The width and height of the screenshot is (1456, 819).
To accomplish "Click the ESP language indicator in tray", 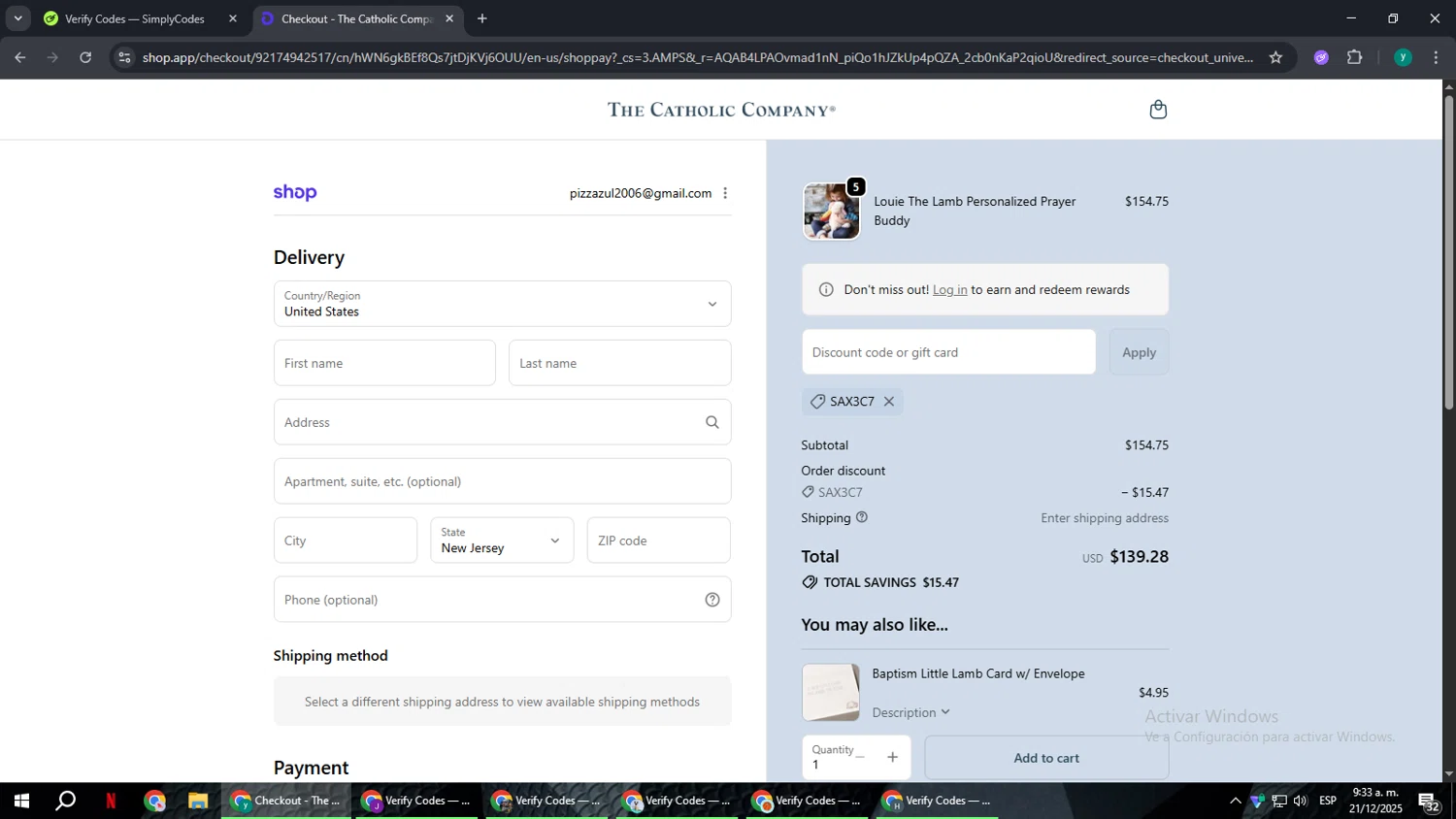I will click(x=1328, y=801).
